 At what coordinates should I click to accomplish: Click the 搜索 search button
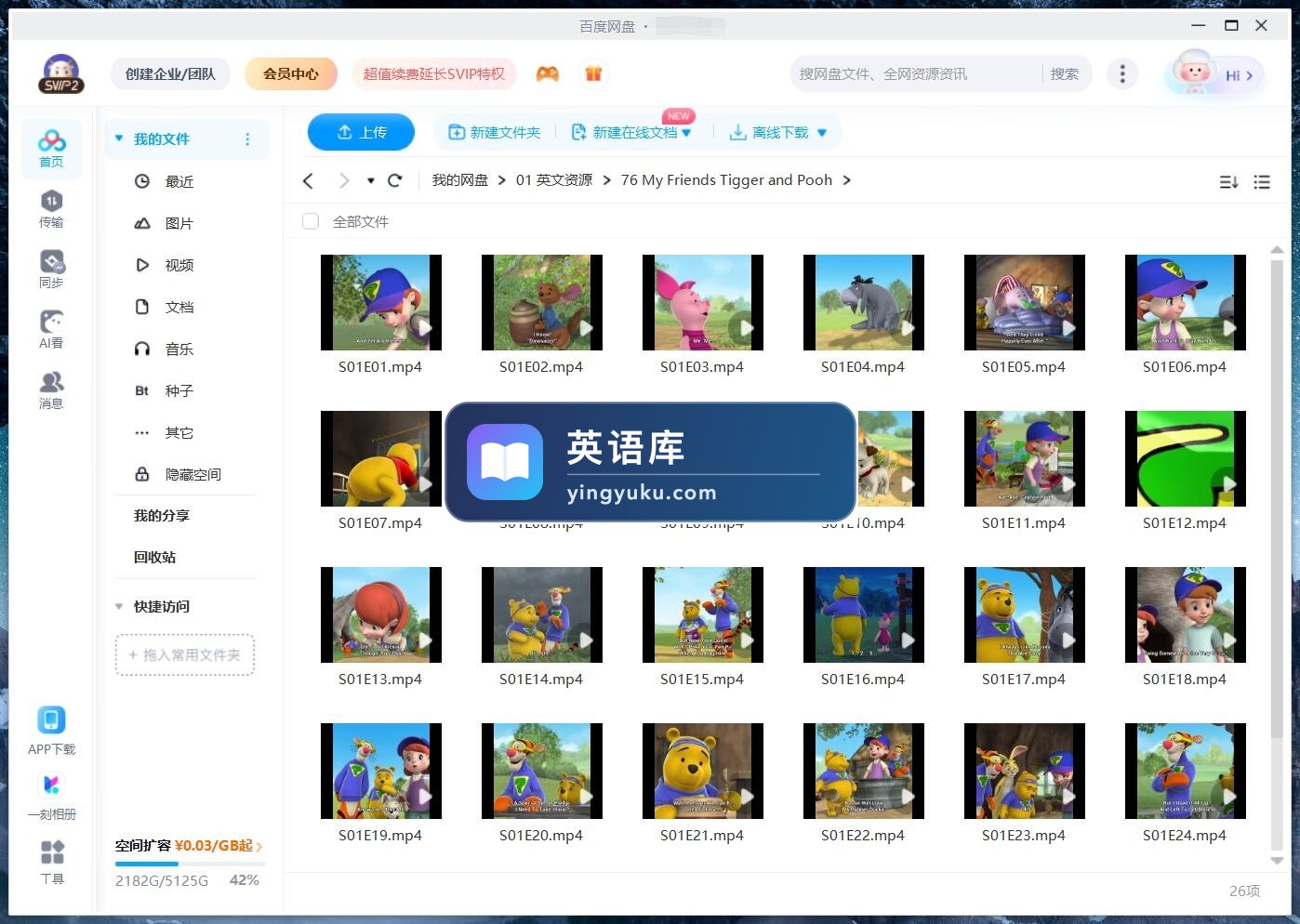tap(1065, 73)
